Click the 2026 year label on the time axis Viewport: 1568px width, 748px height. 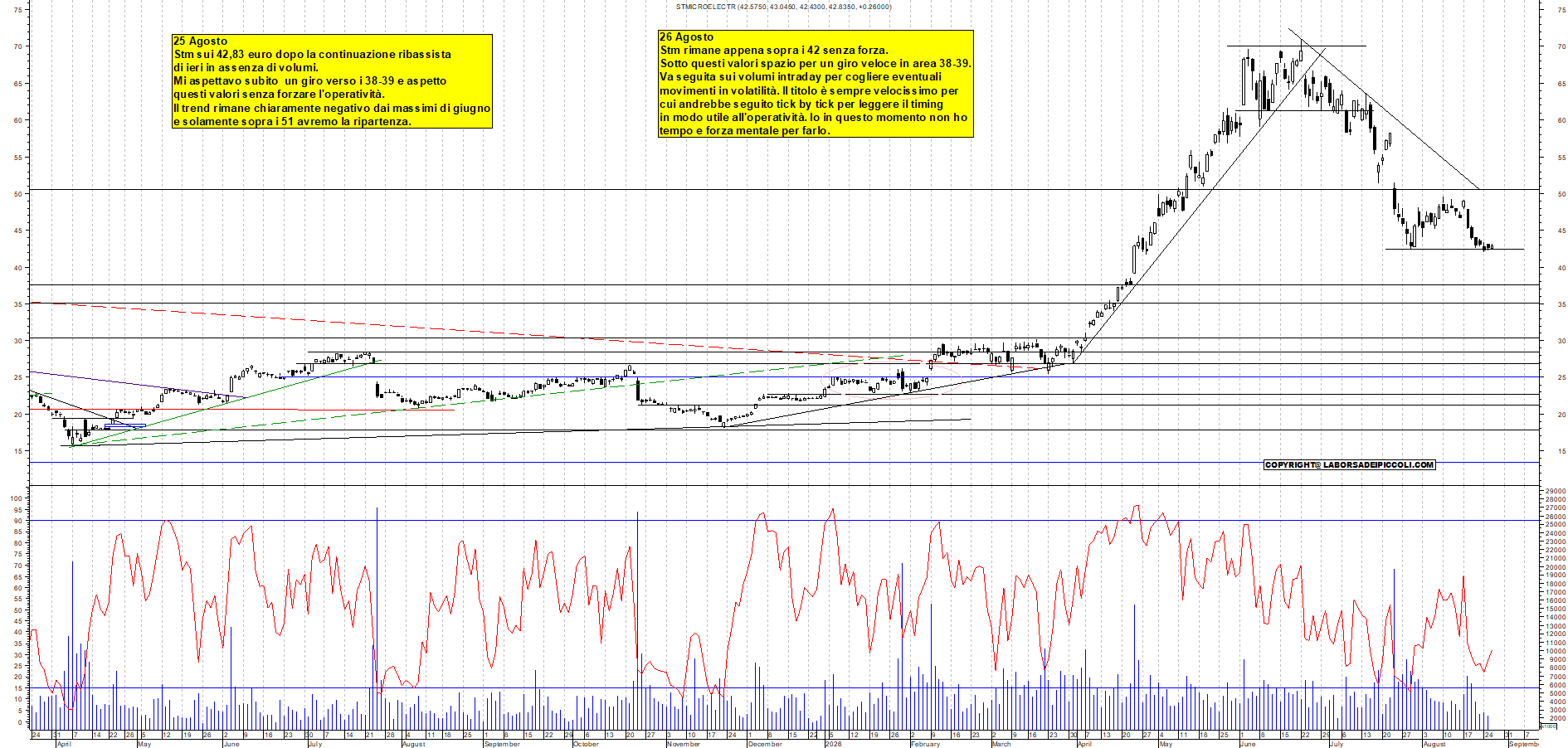[833, 744]
